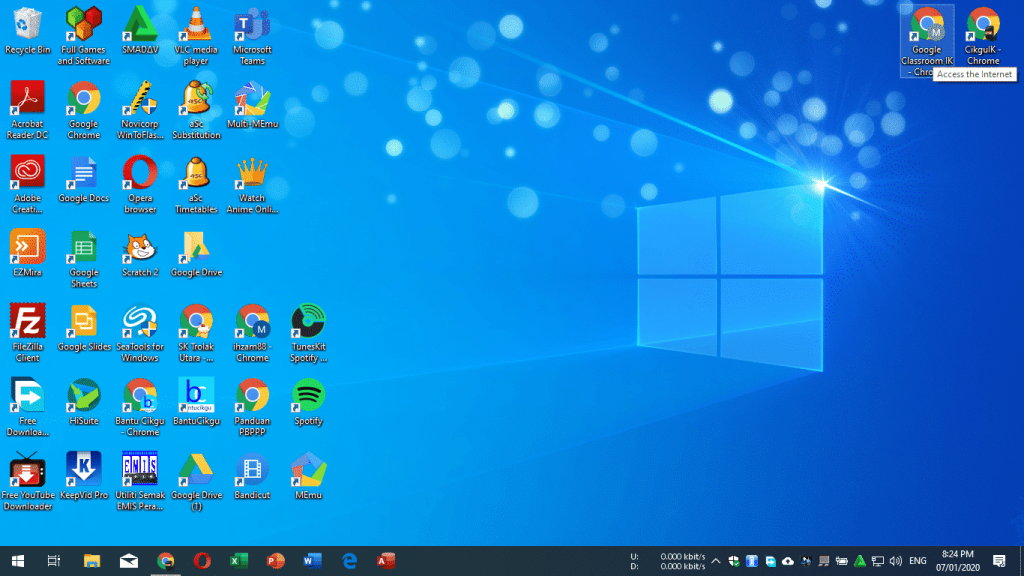
Task: Select SK Trolak Utara Chrome shortcut
Action: (x=196, y=334)
